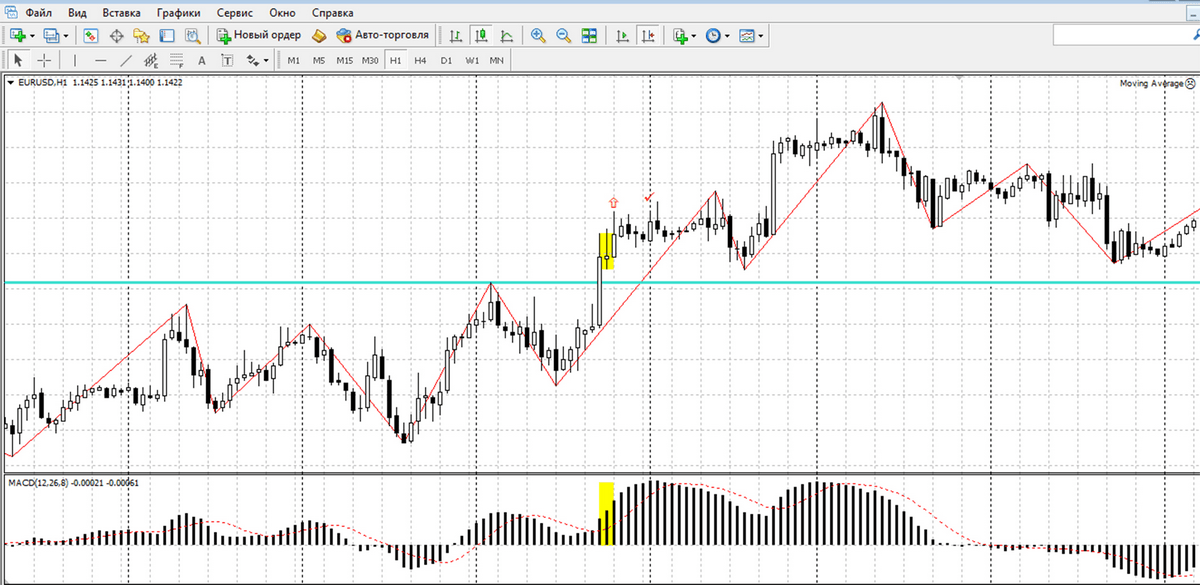Viewport: 1200px width, 585px height.
Task: Click the triangle beside EURUSD,H1 title
Action: pyautogui.click(x=10, y=84)
